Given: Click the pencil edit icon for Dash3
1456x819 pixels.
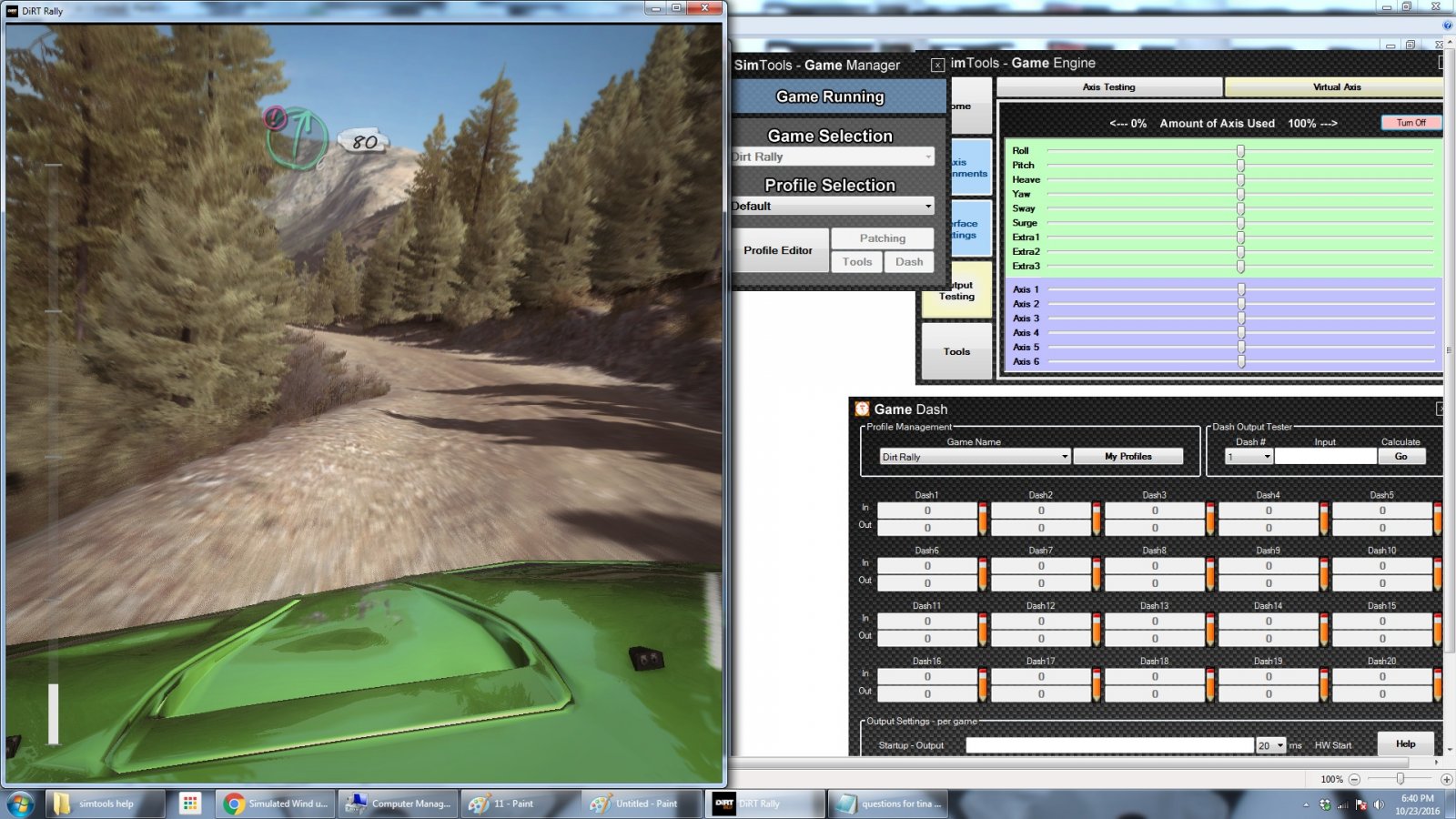Looking at the screenshot, I should tap(1210, 519).
